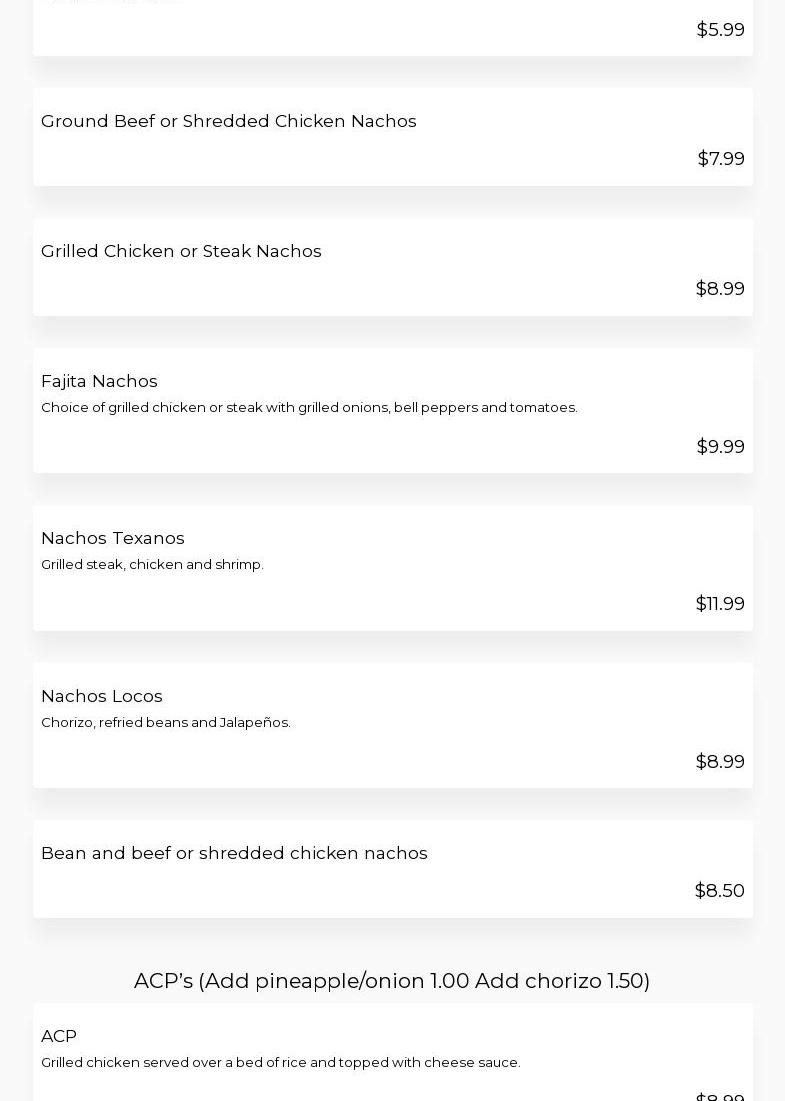
Task: Click the $8.99 price of Nachos Locos
Action: pos(720,762)
